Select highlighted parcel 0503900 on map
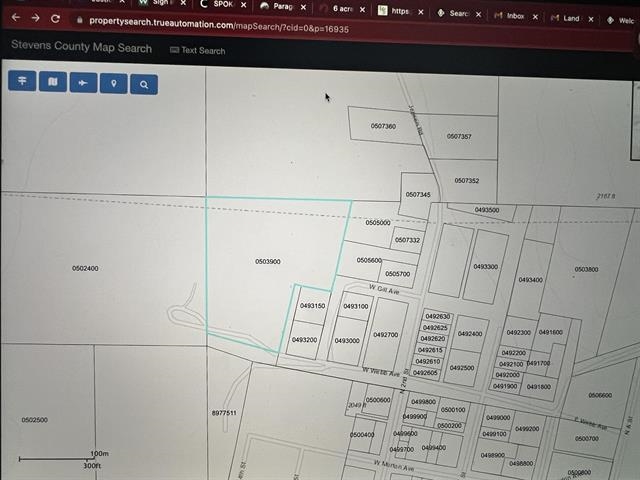 click(267, 262)
